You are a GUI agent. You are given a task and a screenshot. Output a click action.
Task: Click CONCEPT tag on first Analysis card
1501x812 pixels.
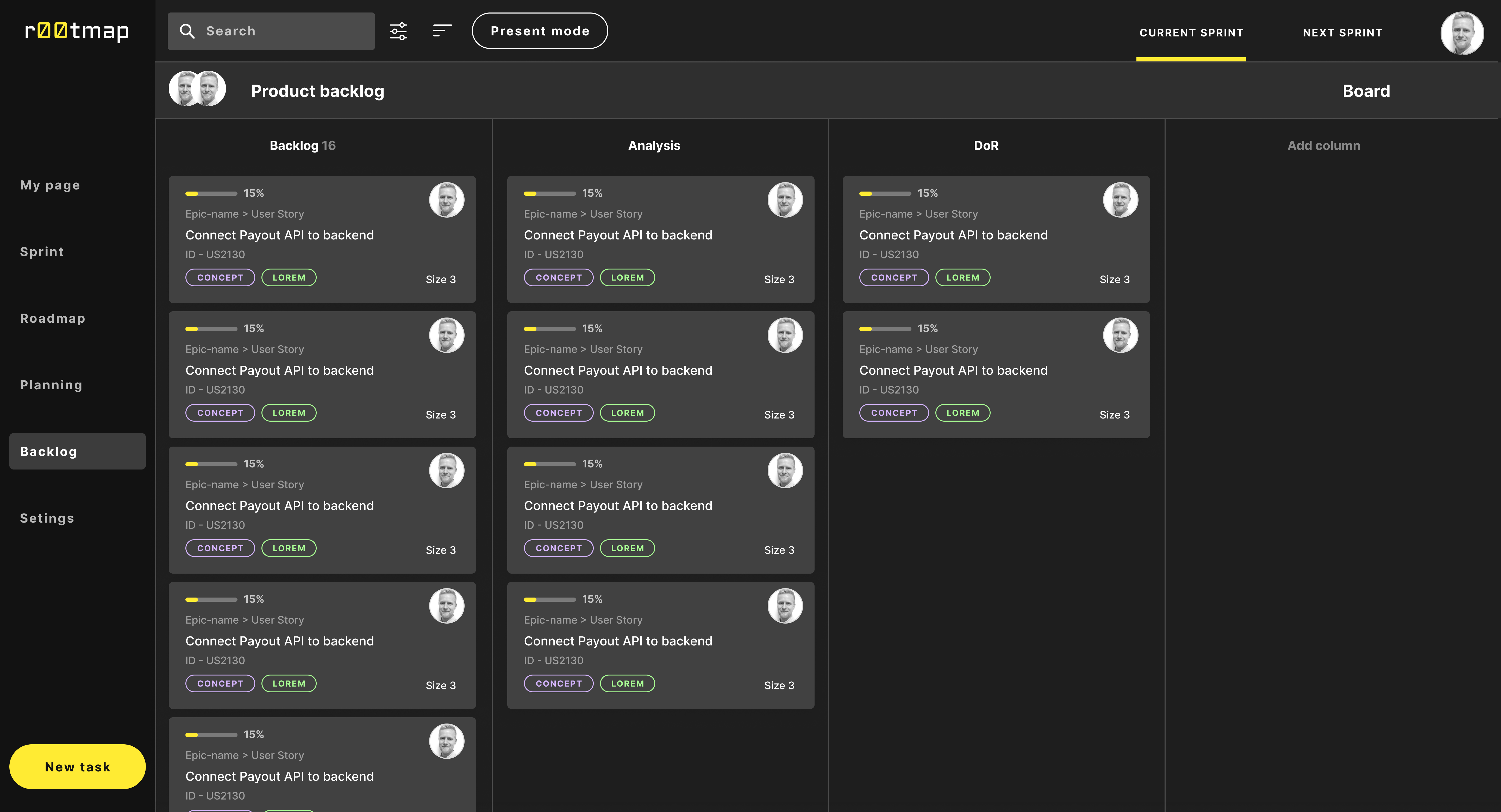click(559, 277)
